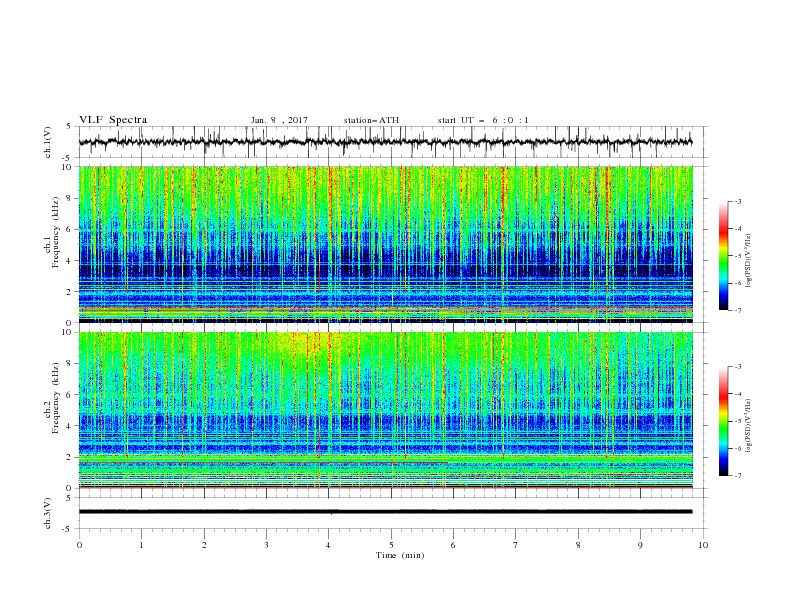Click time-axis tick label "4"
792x612 pixels.
point(329,545)
